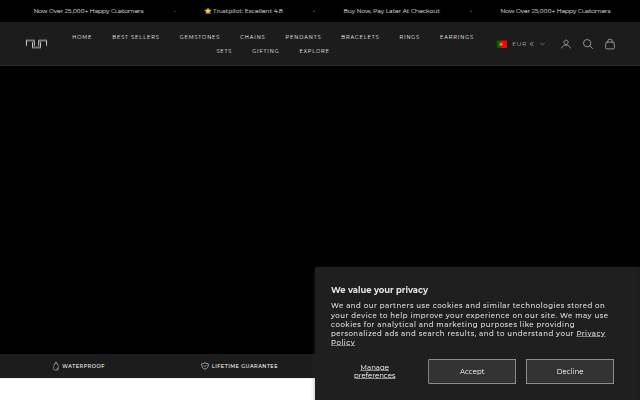640x400 pixels.
Task: Click 'Buy Now, Pay Later At Checkout' text
Action: click(x=391, y=11)
